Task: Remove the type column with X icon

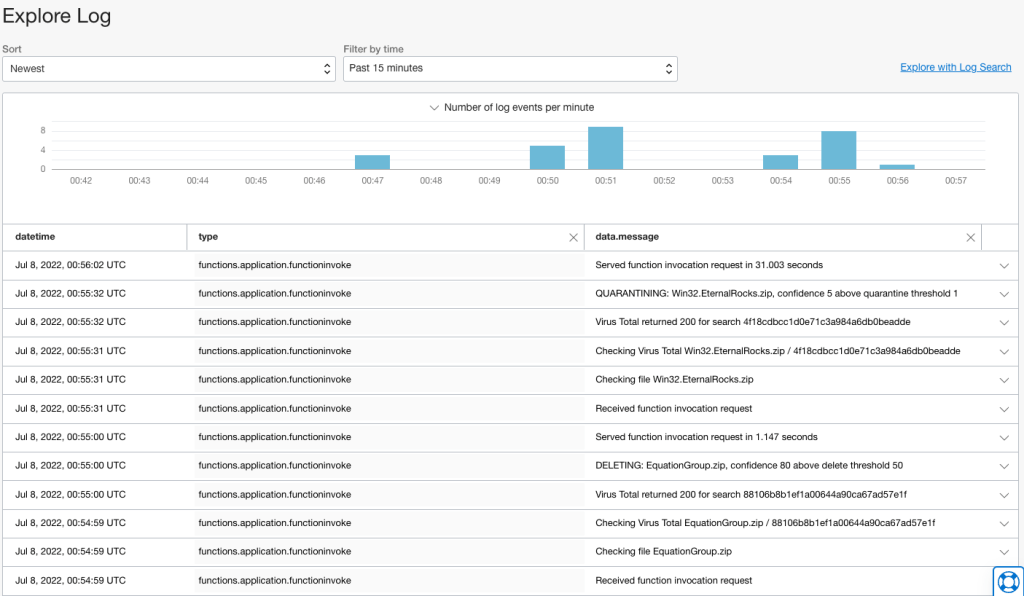Action: click(573, 237)
